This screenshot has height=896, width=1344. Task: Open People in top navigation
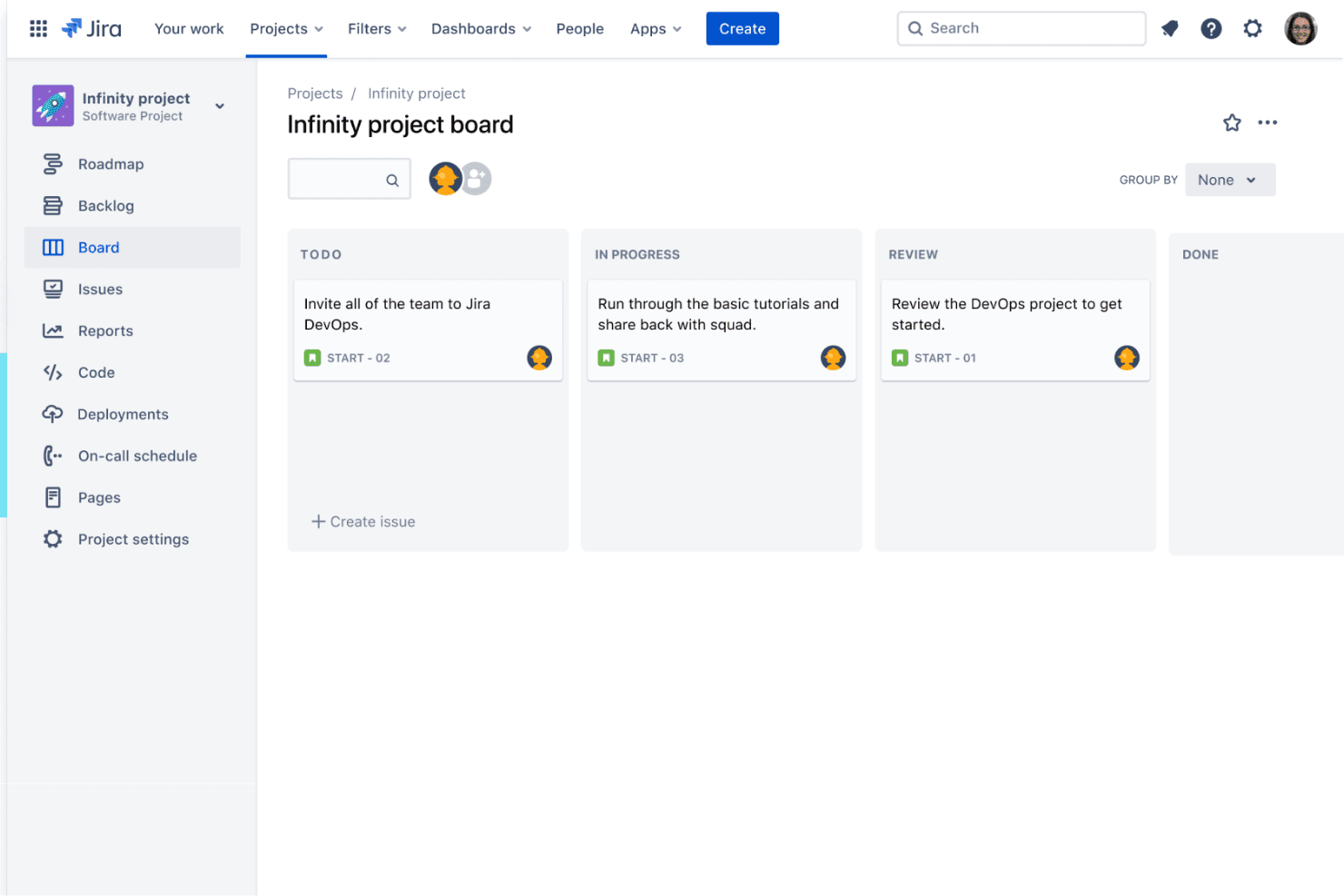tap(579, 29)
